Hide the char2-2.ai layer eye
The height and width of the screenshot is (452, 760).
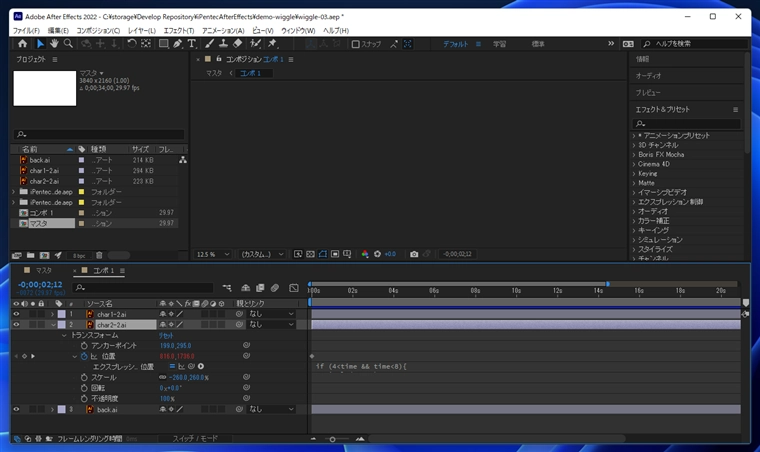16,325
